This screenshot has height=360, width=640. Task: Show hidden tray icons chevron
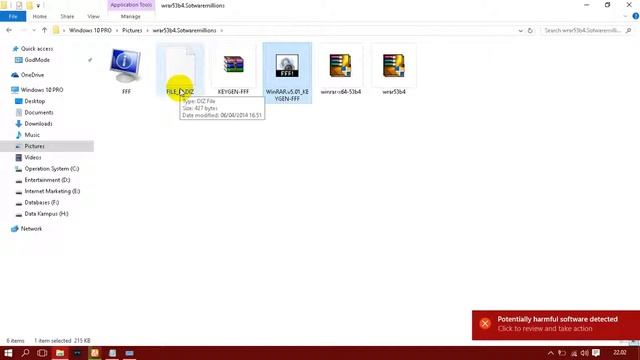click(551, 353)
